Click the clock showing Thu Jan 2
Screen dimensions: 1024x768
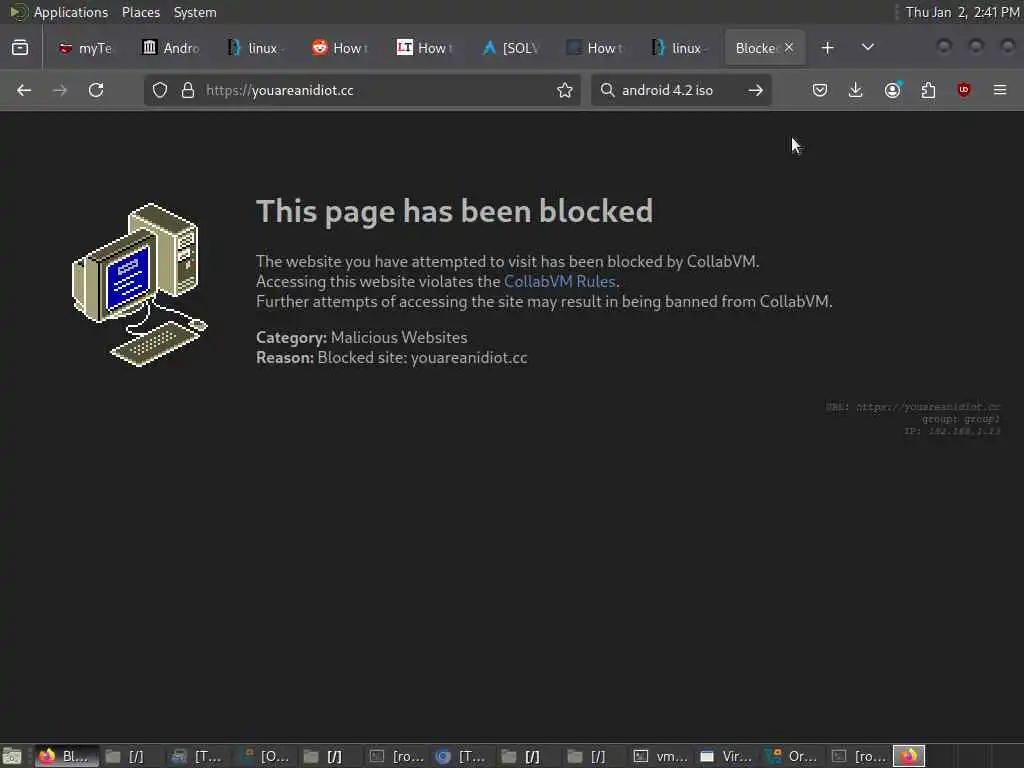pyautogui.click(x=963, y=12)
